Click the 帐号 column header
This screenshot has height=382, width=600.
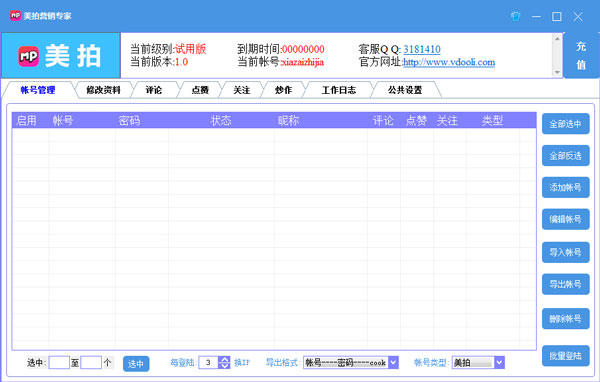tap(63, 121)
